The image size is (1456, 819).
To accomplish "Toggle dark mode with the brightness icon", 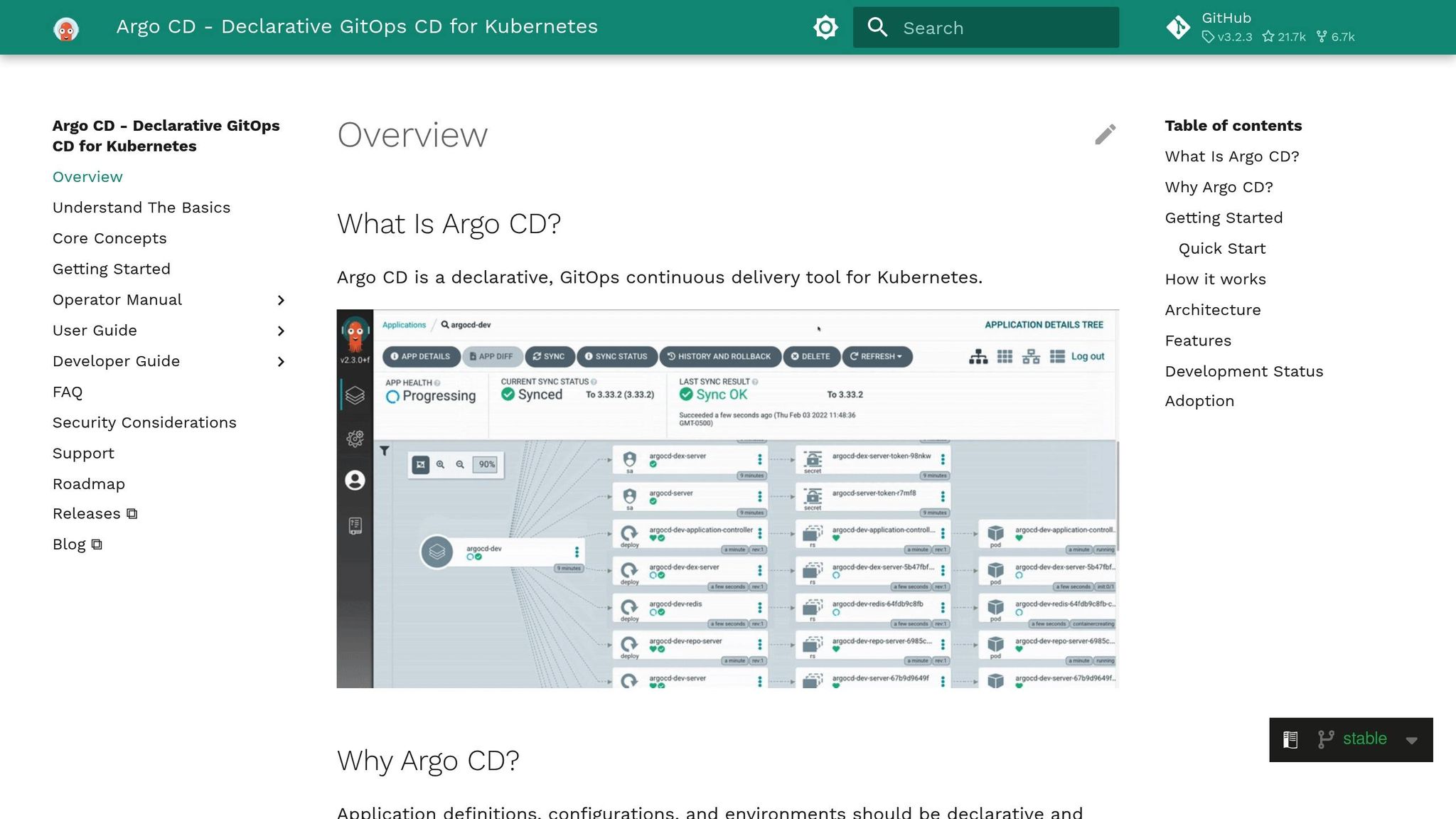I will pyautogui.click(x=825, y=27).
